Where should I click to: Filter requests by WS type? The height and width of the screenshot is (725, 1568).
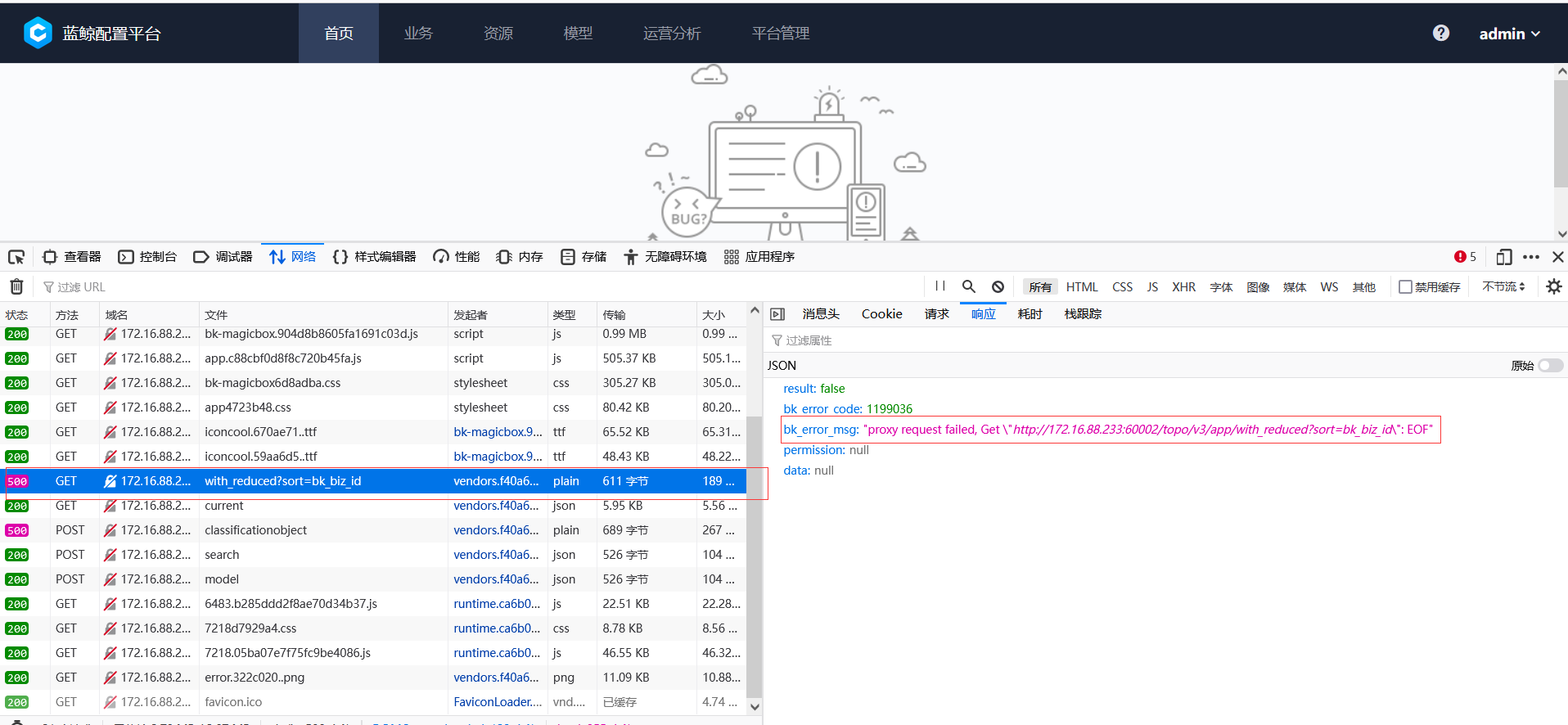[1329, 287]
